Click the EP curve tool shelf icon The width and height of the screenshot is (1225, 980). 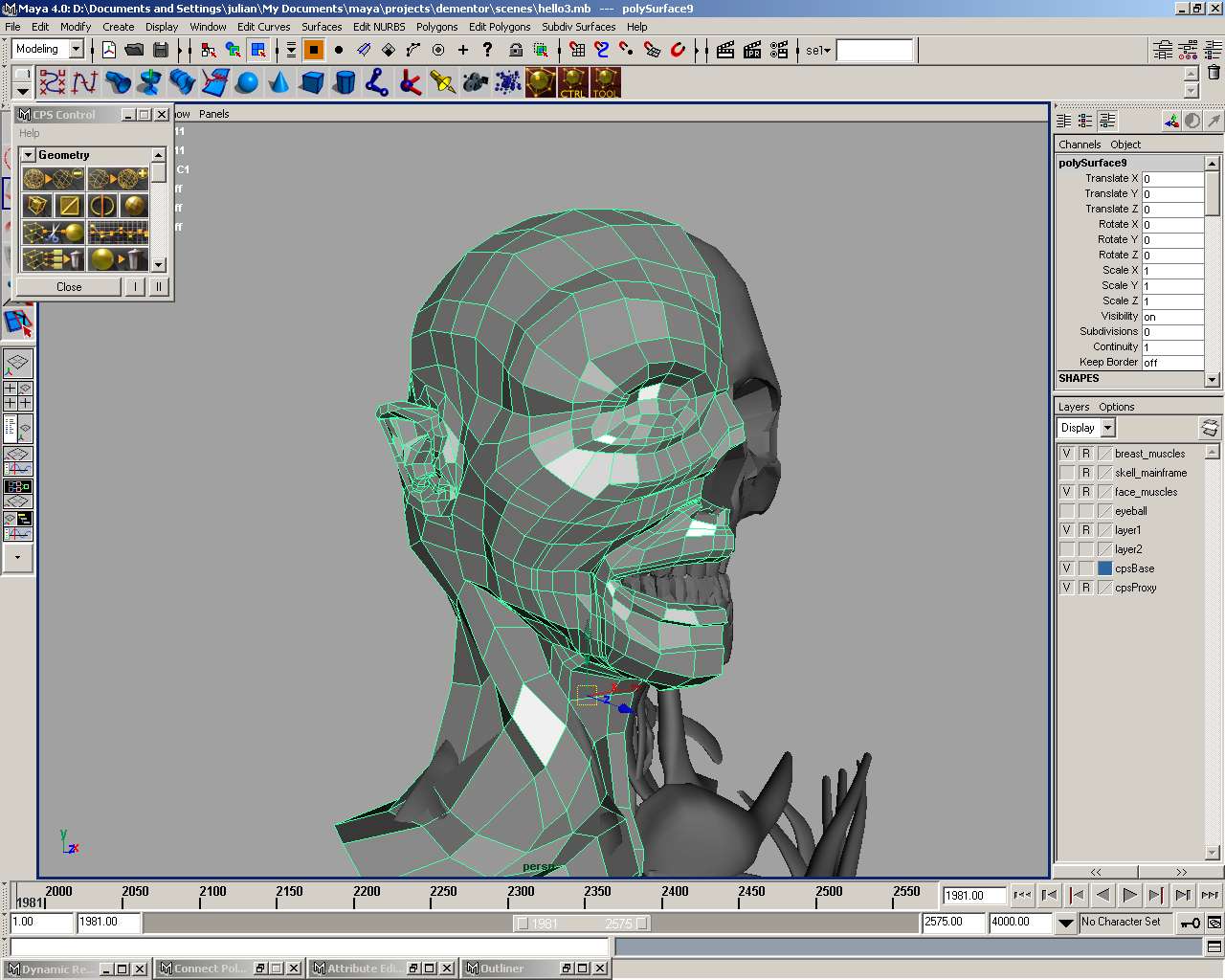click(84, 83)
